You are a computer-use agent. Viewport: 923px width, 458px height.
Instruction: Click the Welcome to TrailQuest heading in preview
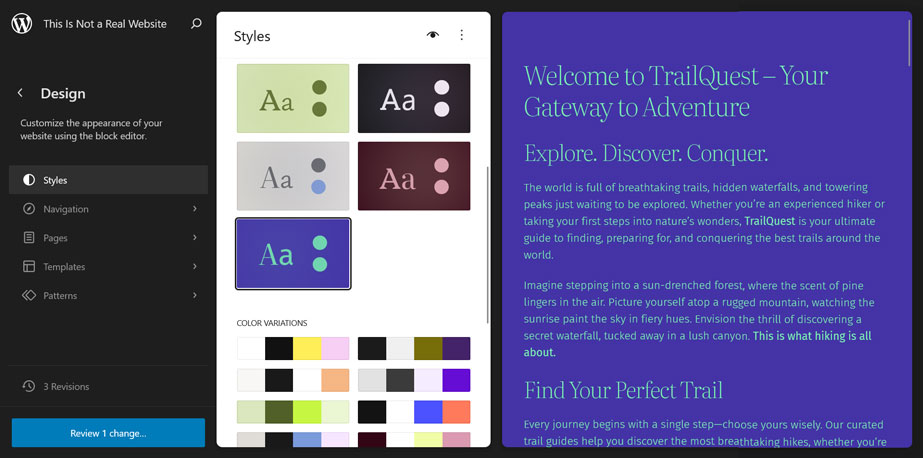pos(676,92)
